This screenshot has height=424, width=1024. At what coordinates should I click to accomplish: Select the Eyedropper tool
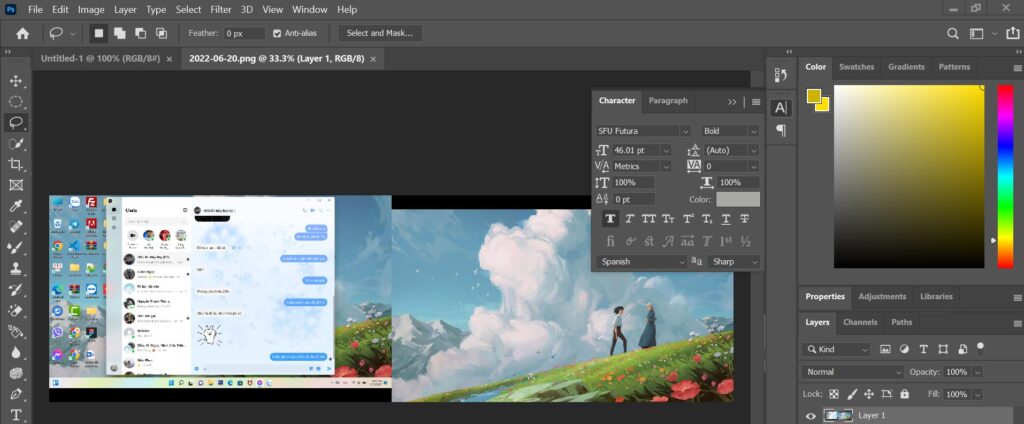[16, 206]
